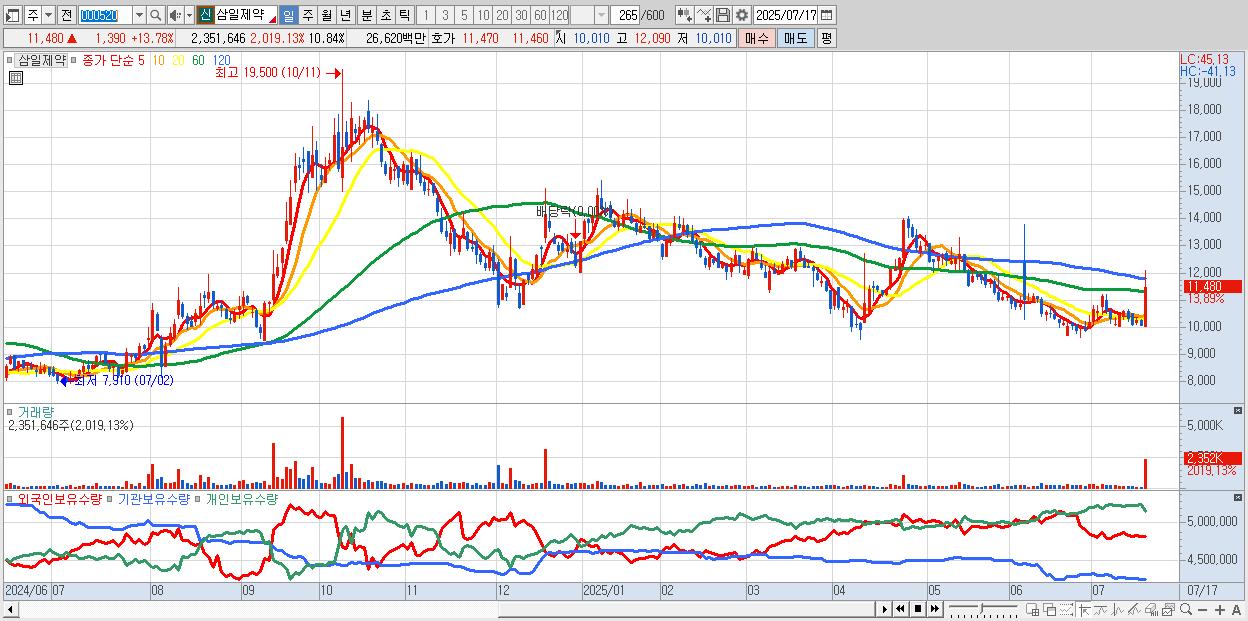Click the grid table icon under 삼일제약 label
Viewport: 1248px width, 621px height.
[x=15, y=78]
